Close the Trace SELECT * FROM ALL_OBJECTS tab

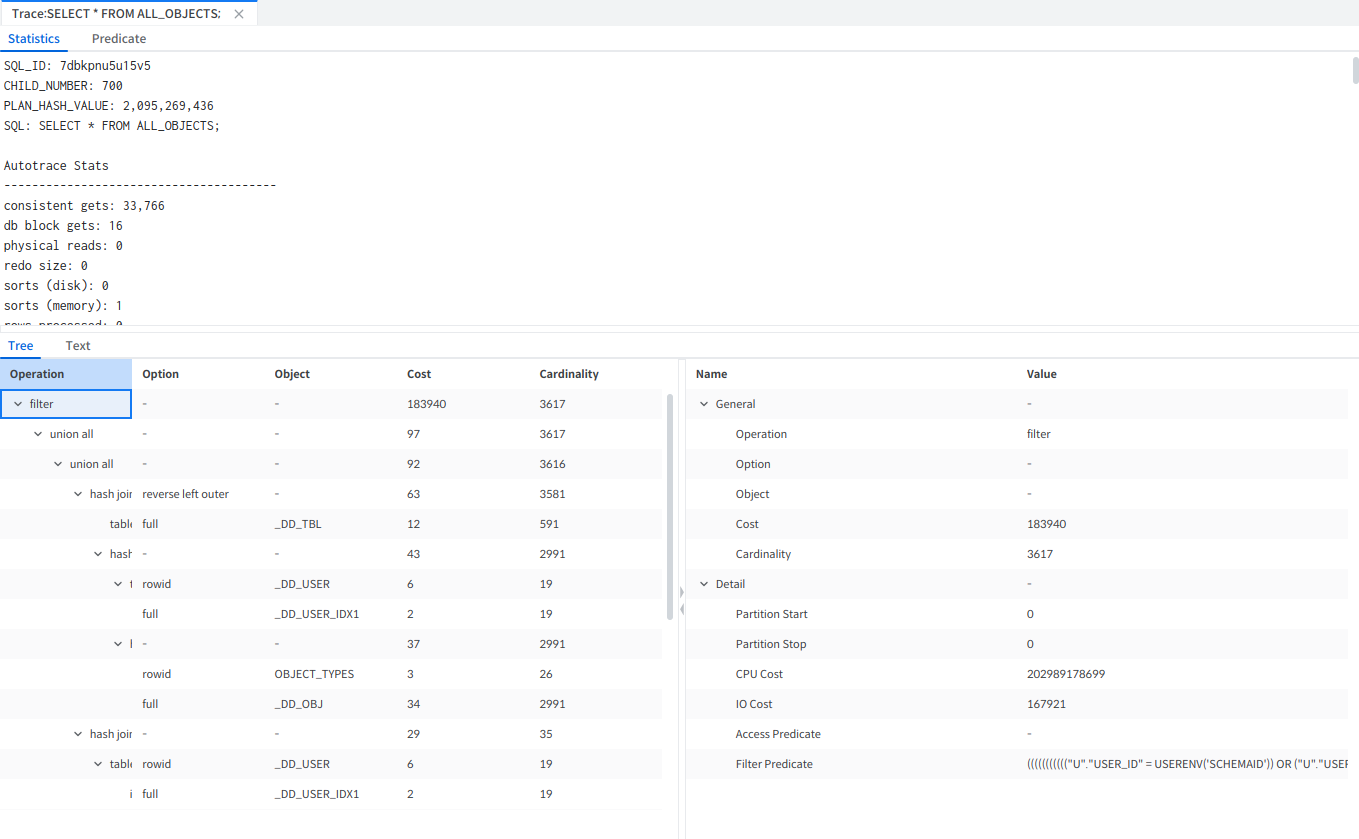[238, 14]
